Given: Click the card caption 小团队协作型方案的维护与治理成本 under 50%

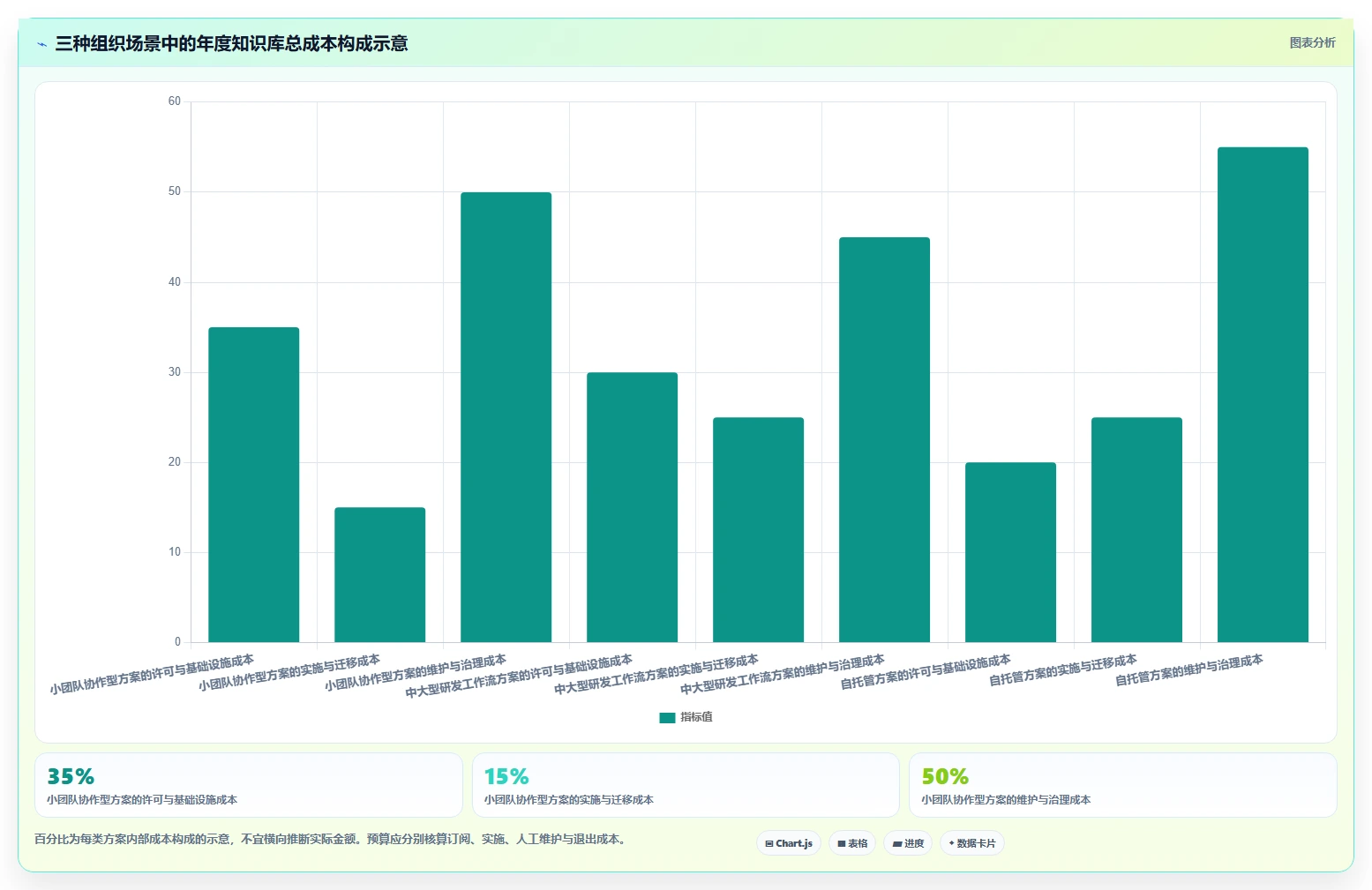Looking at the screenshot, I should click(x=1006, y=800).
